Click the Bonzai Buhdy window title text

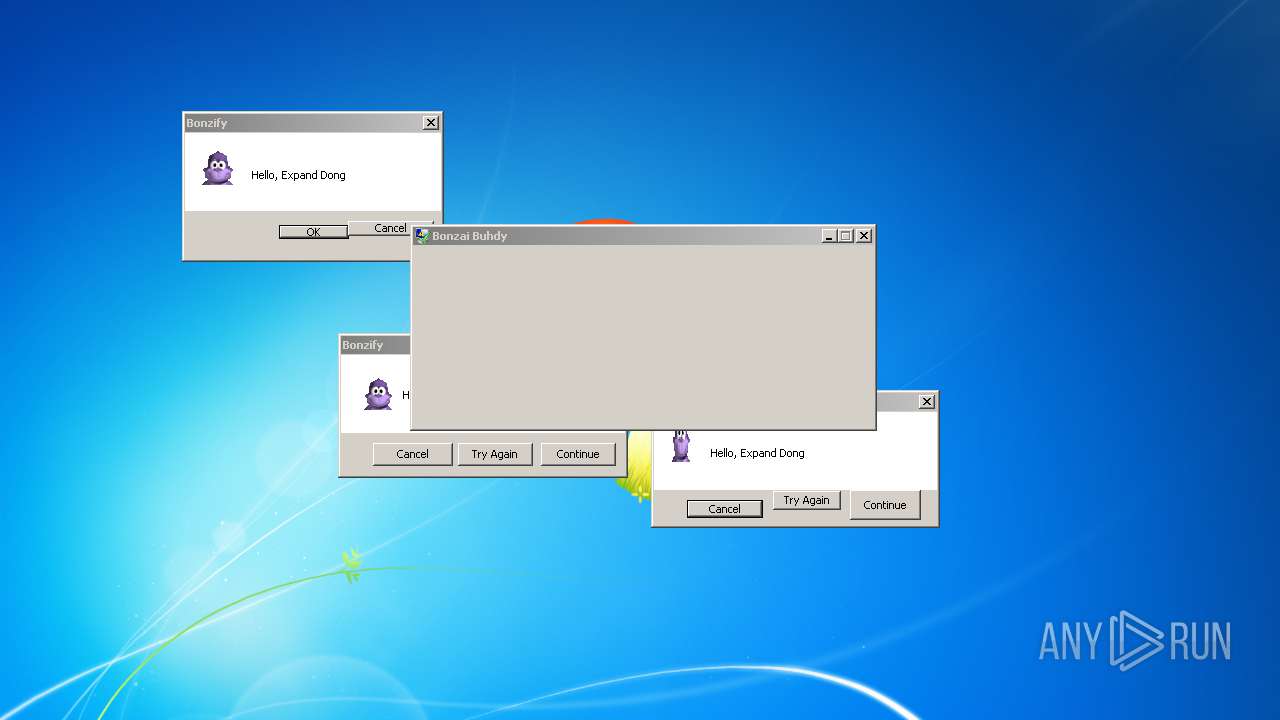(x=469, y=236)
